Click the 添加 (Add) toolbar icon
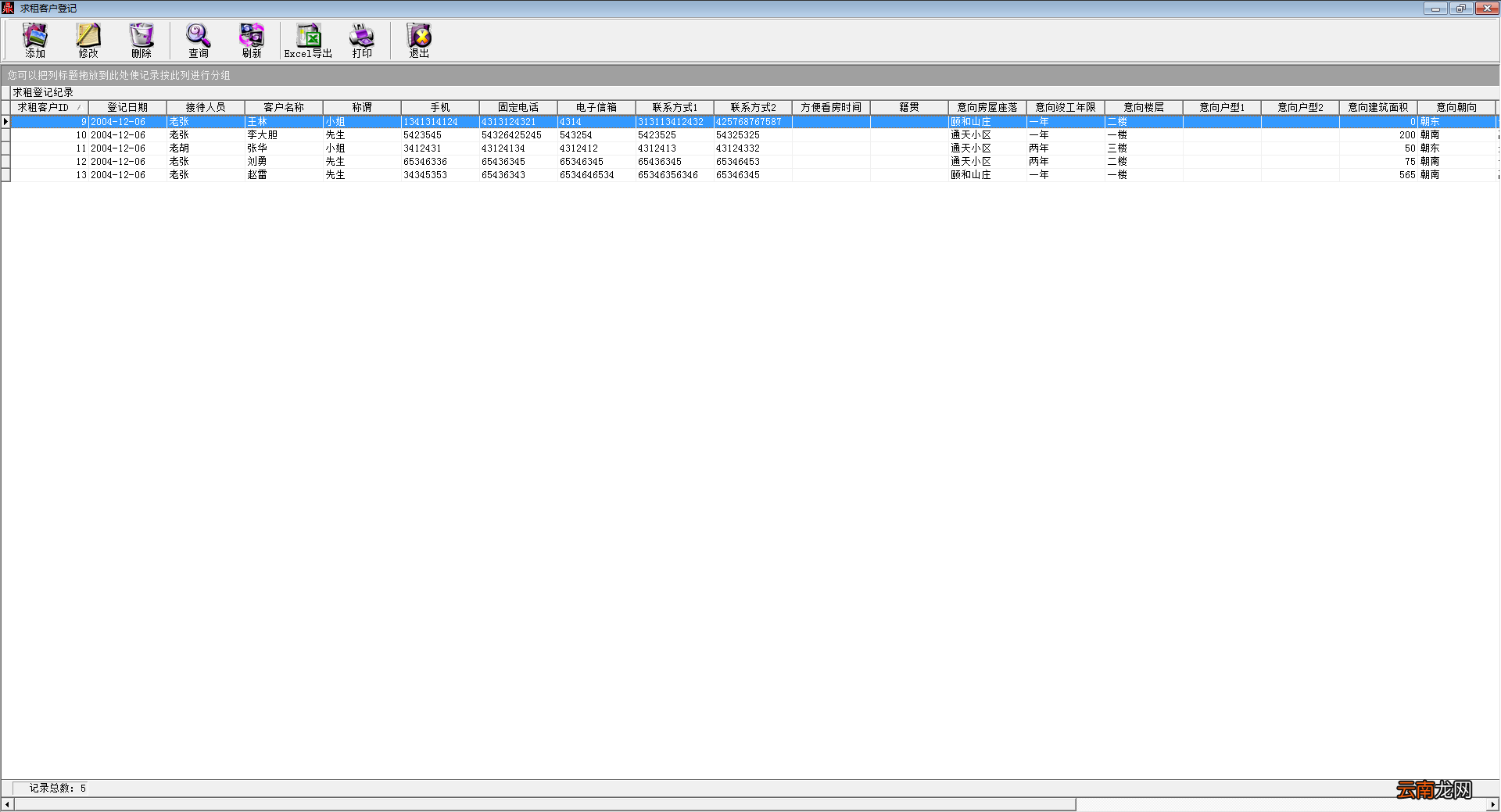Viewport: 1501px width, 812px height. pyautogui.click(x=35, y=40)
